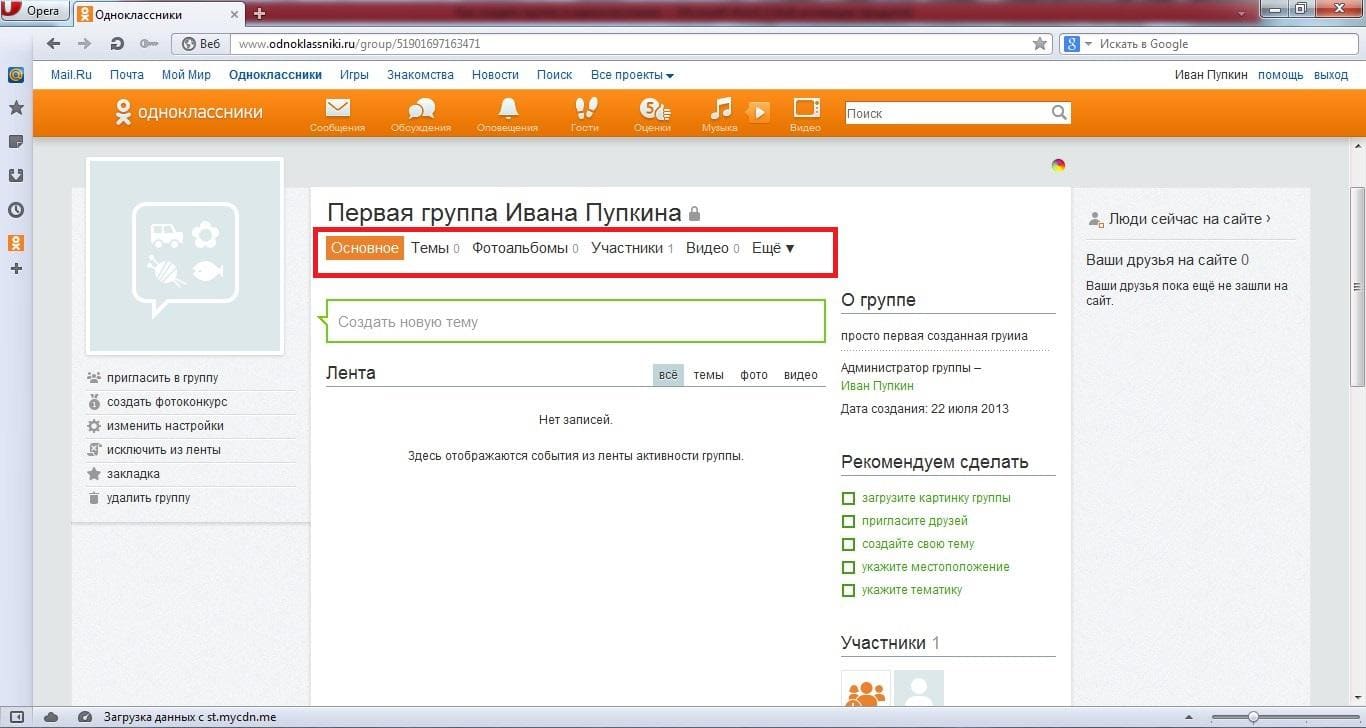Select 'Фотоальбомы' tab
This screenshot has width=1366, height=728.
520,248
